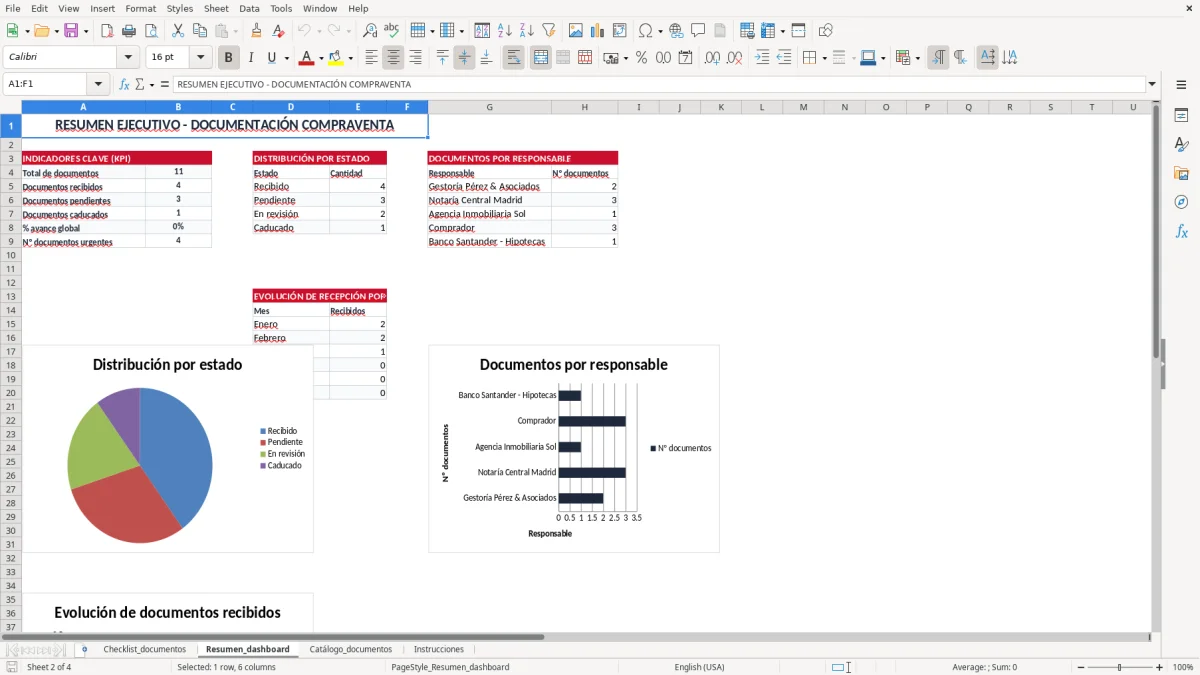The image size is (1200, 675).
Task: Open the Styles menu
Action: (180, 8)
